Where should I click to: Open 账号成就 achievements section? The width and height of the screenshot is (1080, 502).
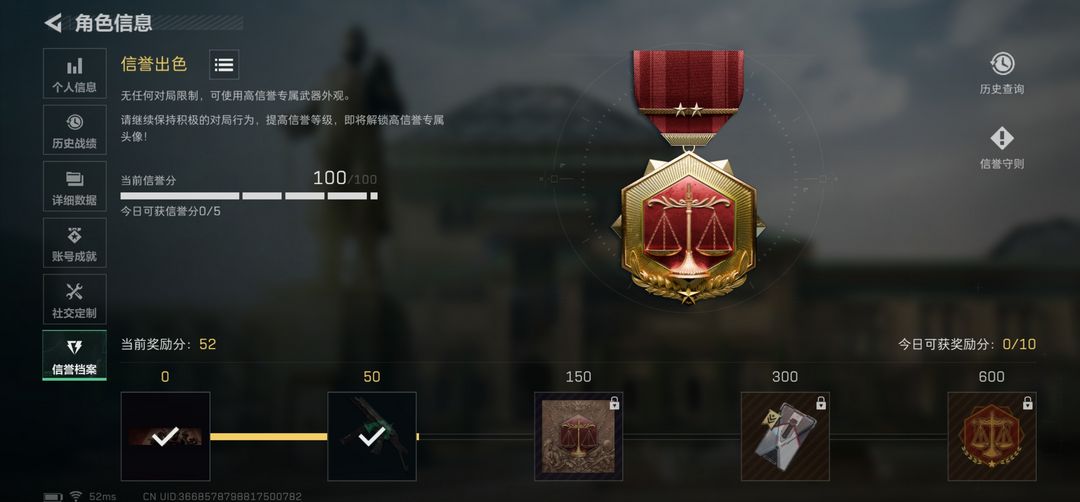[74, 242]
